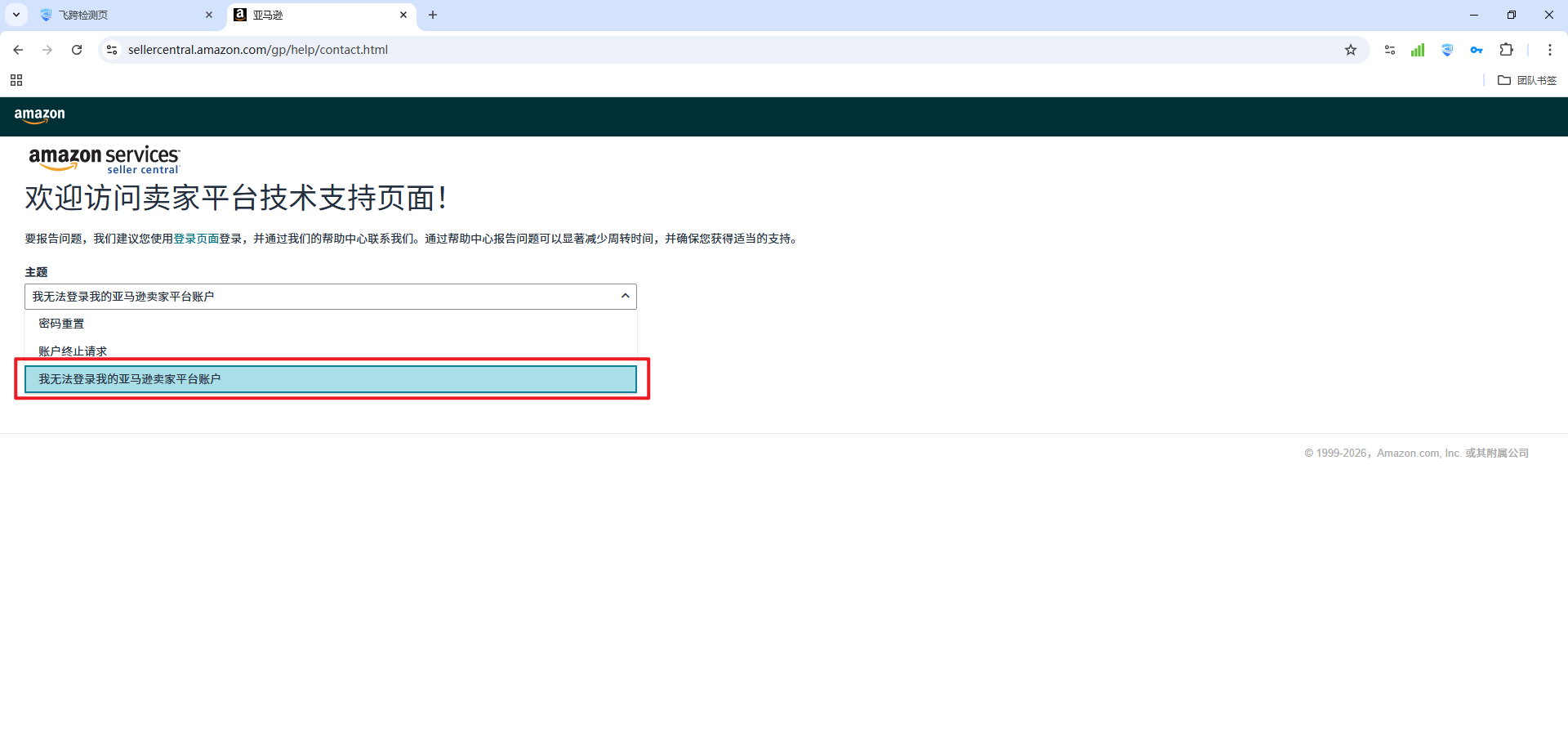1568x751 pixels.
Task: Follow the 登录页面 link
Action: (x=196, y=239)
